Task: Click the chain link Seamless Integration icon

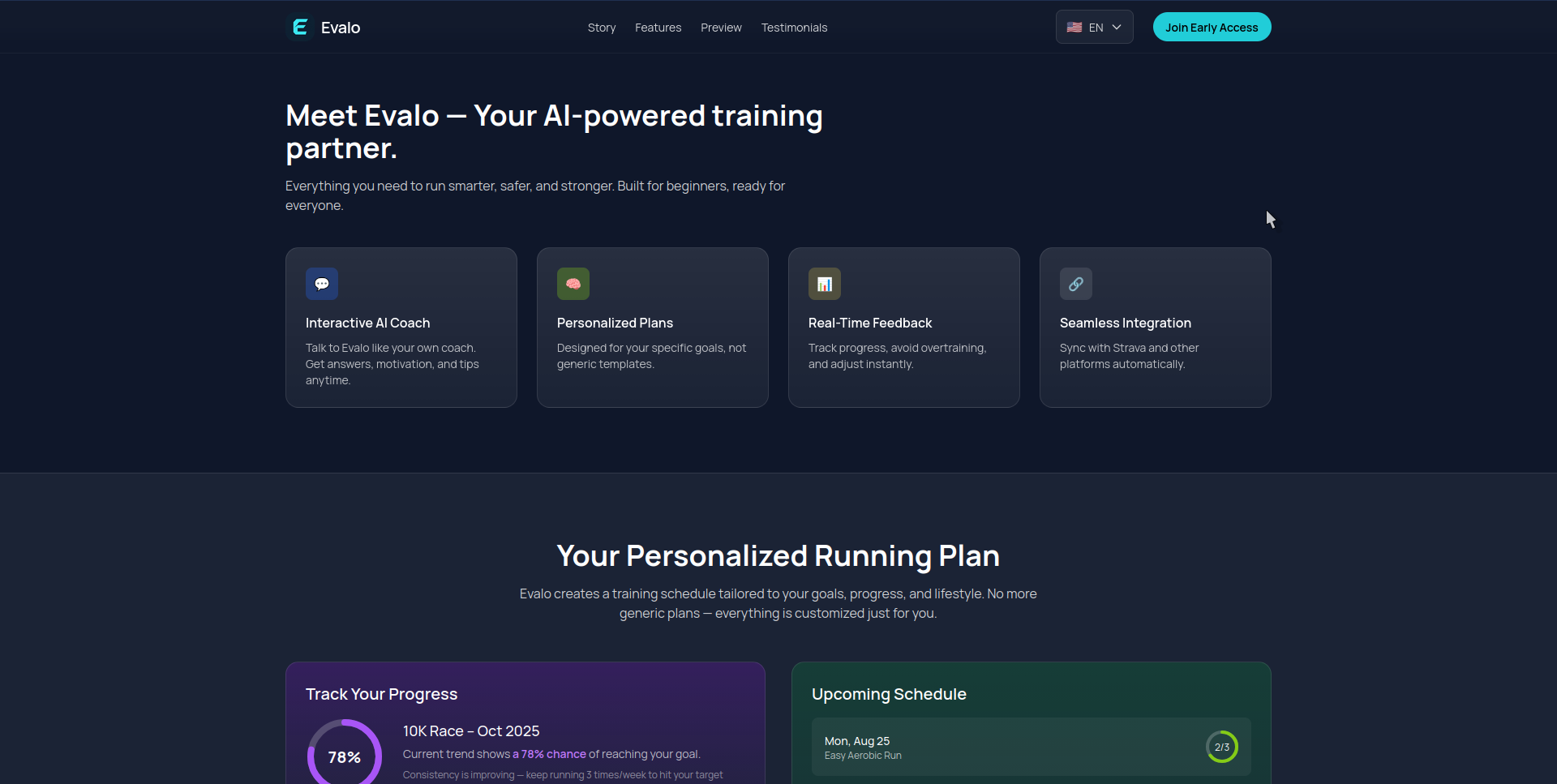Action: tap(1076, 284)
